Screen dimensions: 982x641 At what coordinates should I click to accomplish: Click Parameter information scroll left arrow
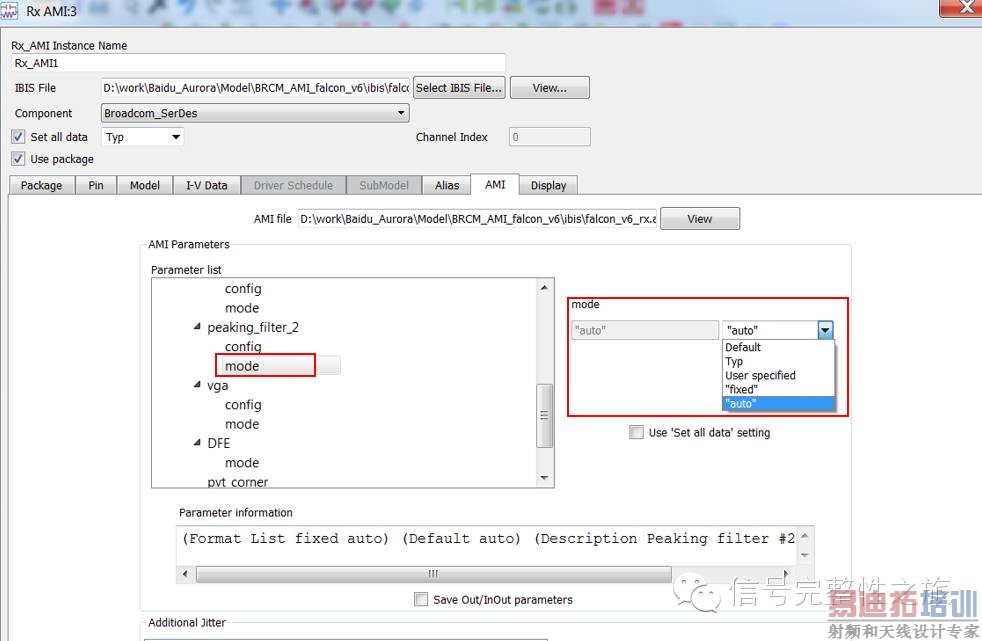tap(185, 574)
